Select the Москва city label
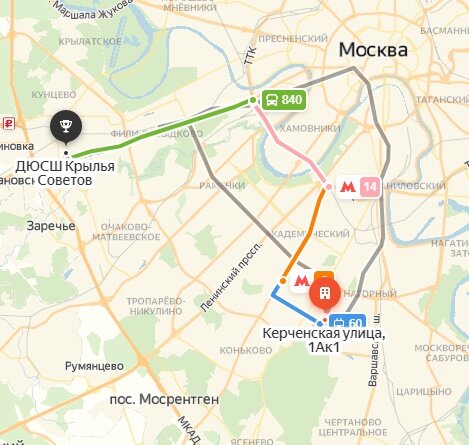This screenshot has height=445, width=469. [x=373, y=50]
